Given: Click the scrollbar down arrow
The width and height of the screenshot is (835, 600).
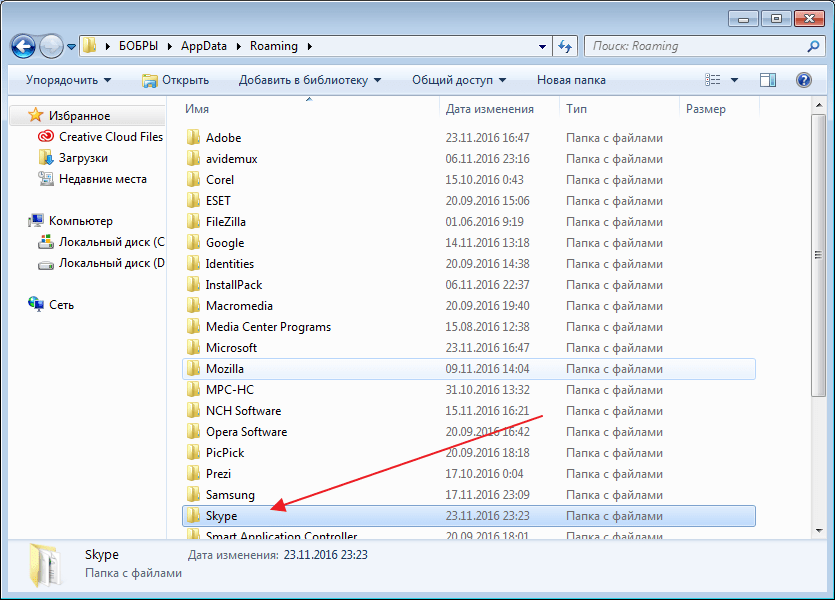Looking at the screenshot, I should coord(818,531).
